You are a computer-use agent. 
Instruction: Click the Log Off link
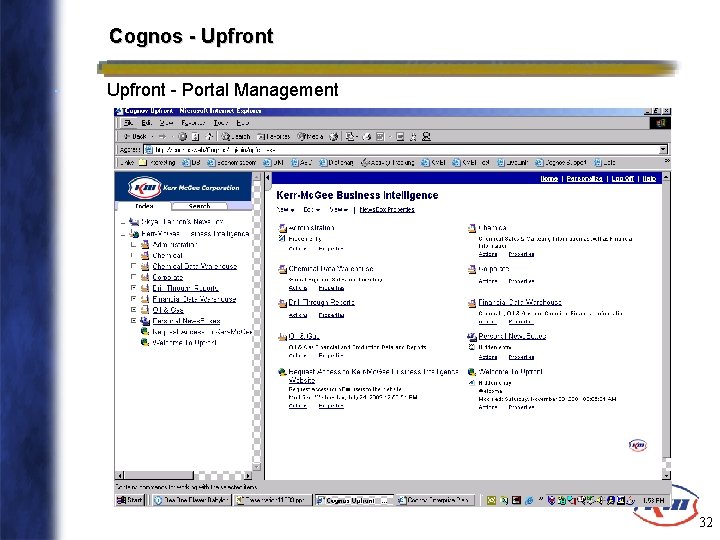click(623, 179)
